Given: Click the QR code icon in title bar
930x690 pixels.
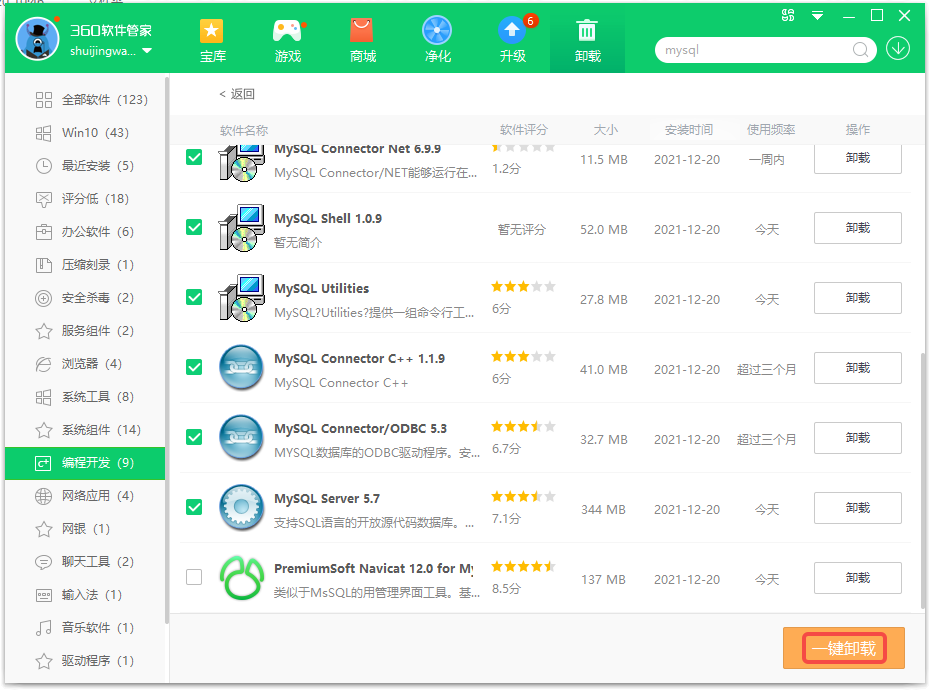Looking at the screenshot, I should (789, 15).
